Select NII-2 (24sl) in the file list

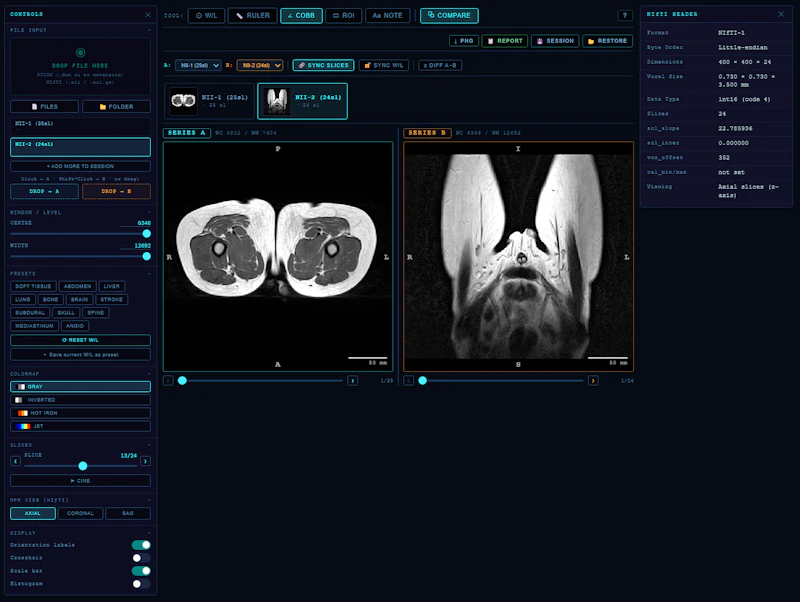pyautogui.click(x=81, y=147)
